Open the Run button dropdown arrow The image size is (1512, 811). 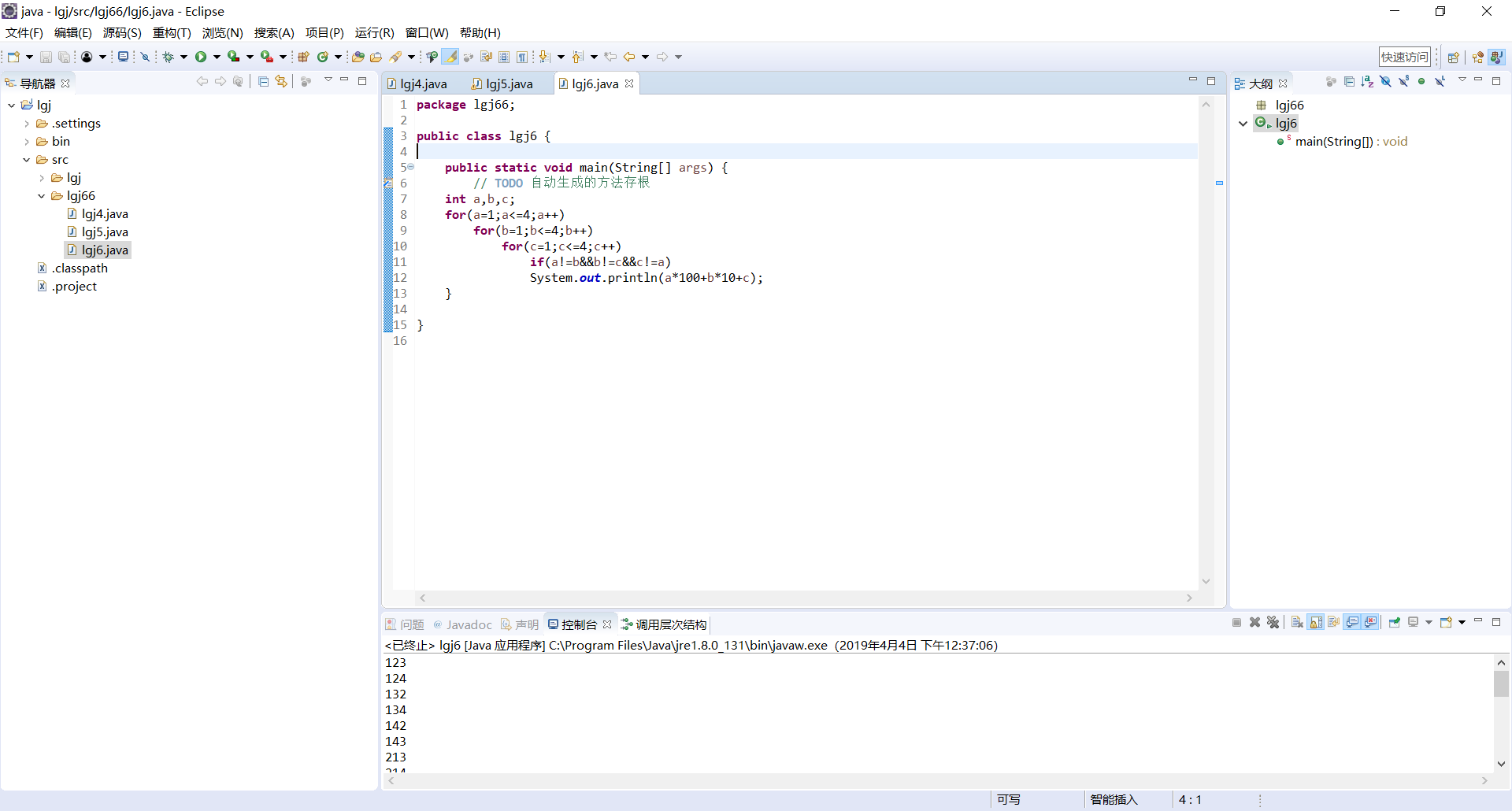pos(217,57)
